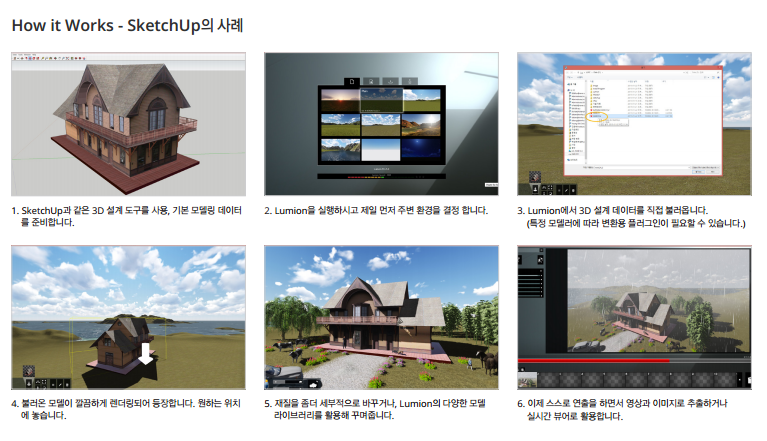Viewport: 767px width, 441px height.
Task: Click the file name field in the import dialog
Action: click(x=642, y=167)
